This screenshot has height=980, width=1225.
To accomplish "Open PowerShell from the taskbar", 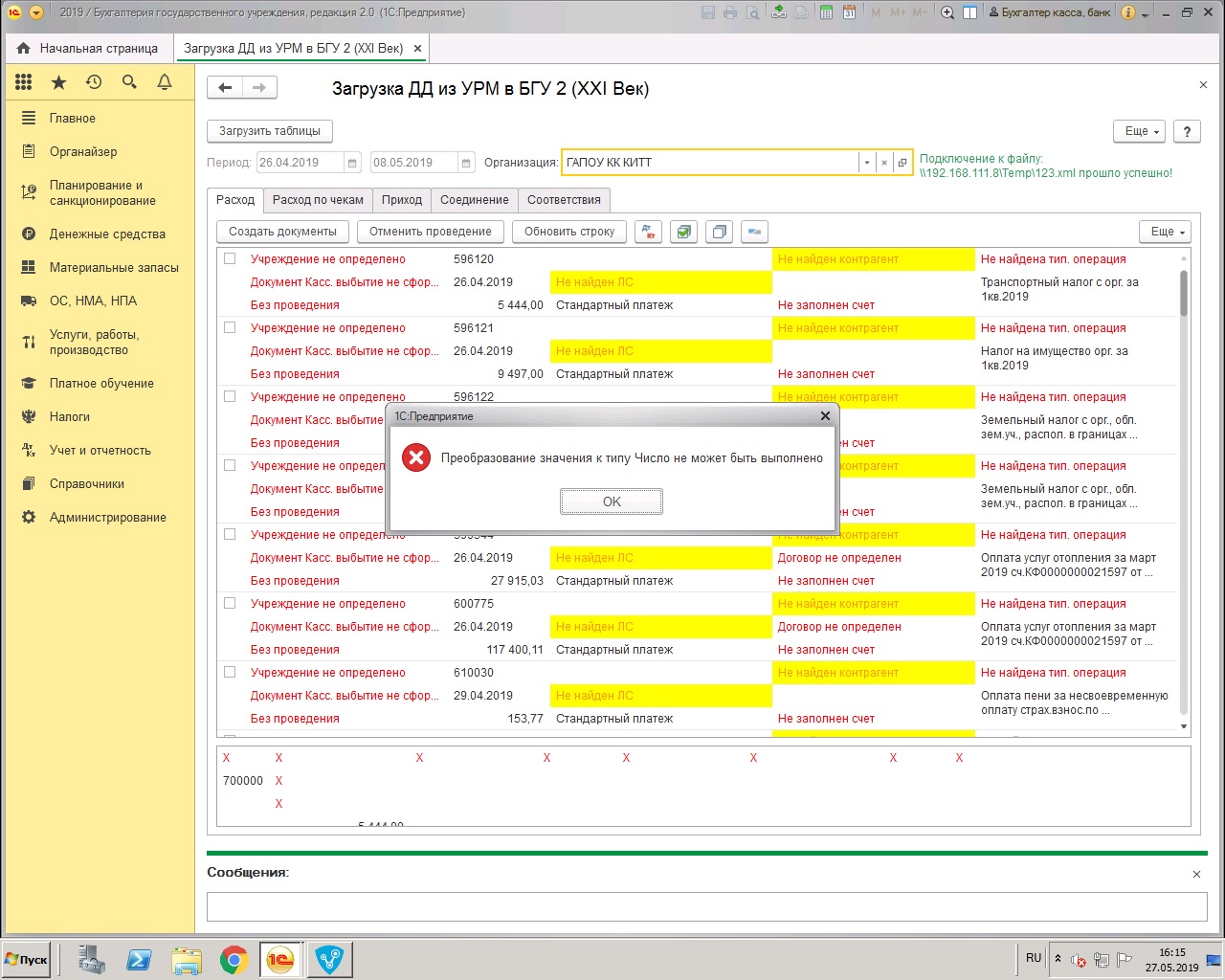I will 139,960.
